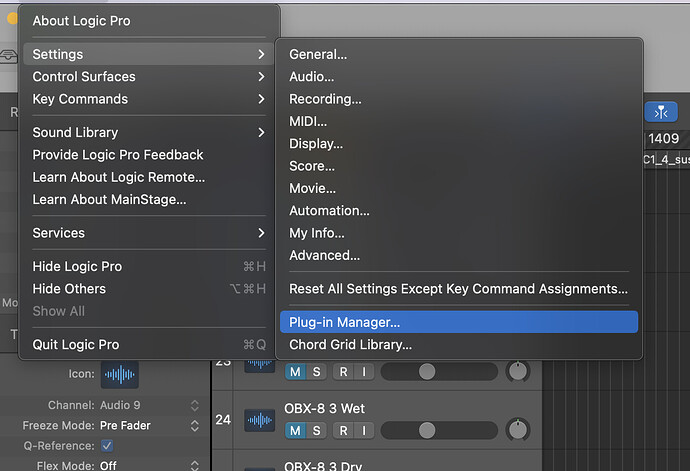Toggle Mute on track 23
The height and width of the screenshot is (471, 690).
pos(295,372)
